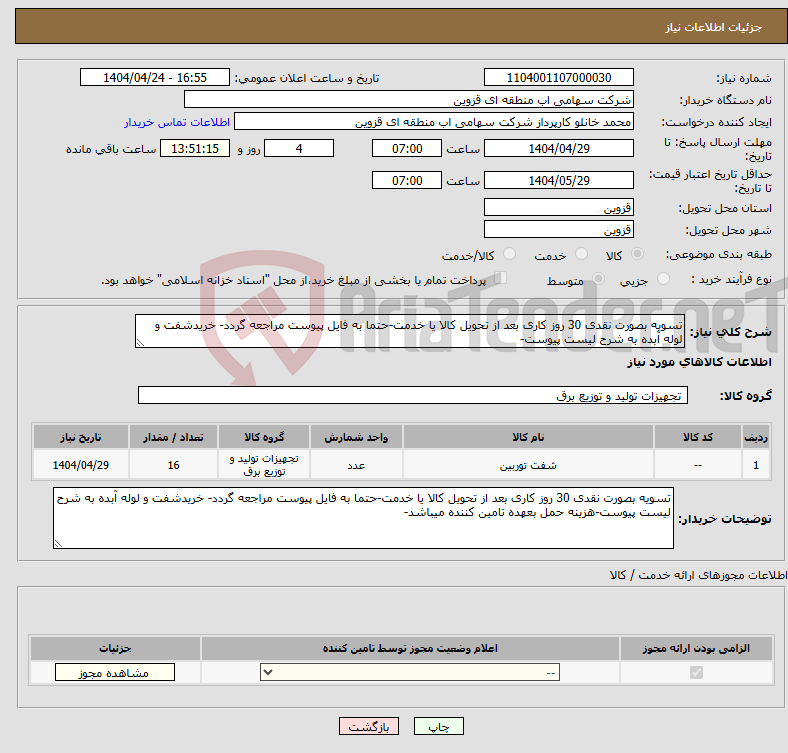Click the کد کالا column header
Viewport: 788px width, 753px height.
tap(698, 437)
